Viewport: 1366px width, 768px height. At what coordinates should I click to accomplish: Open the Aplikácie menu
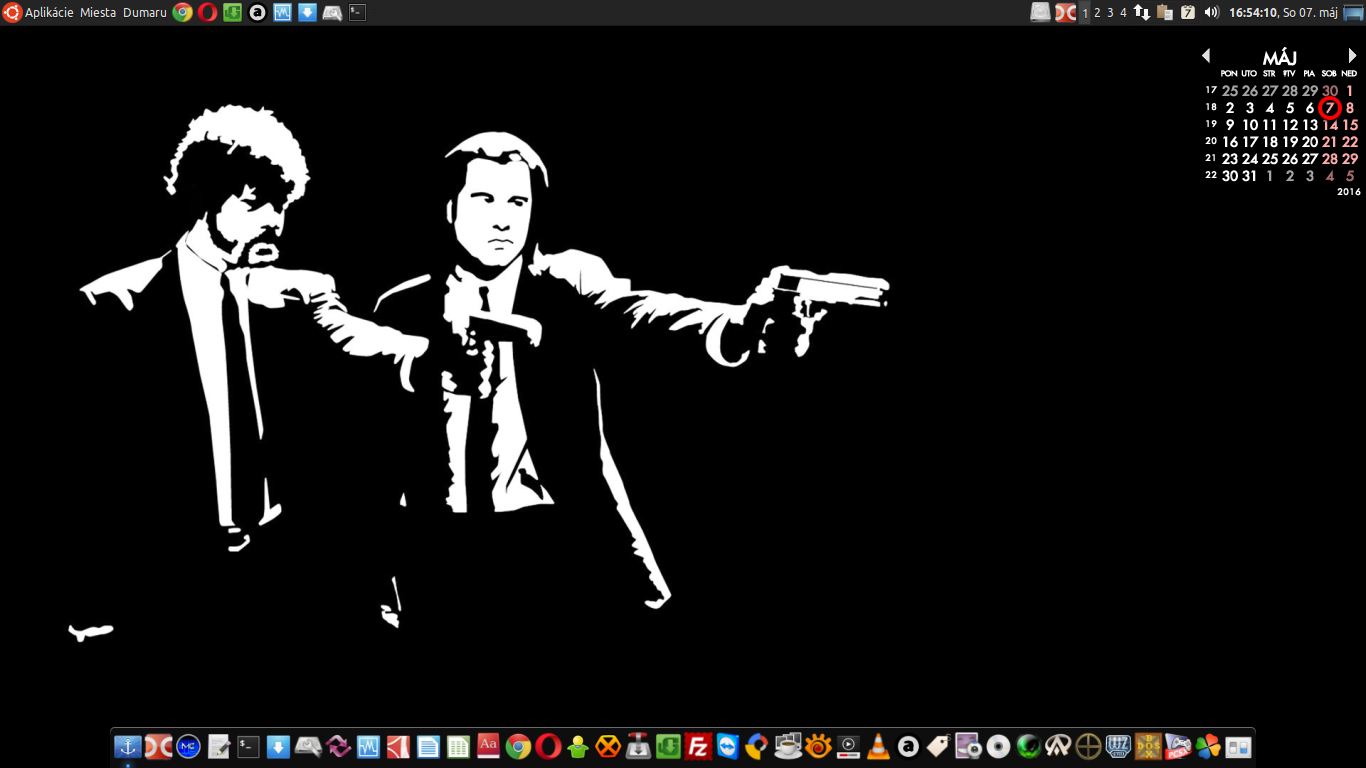(x=49, y=13)
